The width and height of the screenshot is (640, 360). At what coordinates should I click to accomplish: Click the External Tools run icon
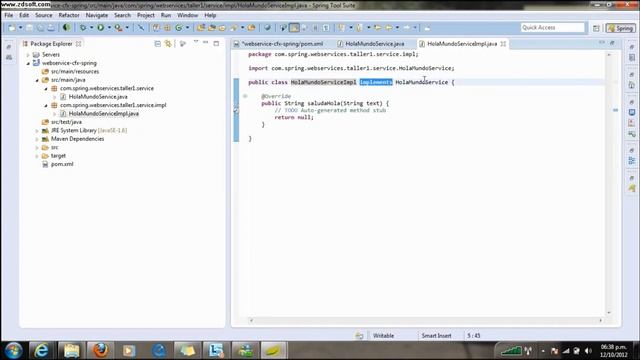(118, 28)
